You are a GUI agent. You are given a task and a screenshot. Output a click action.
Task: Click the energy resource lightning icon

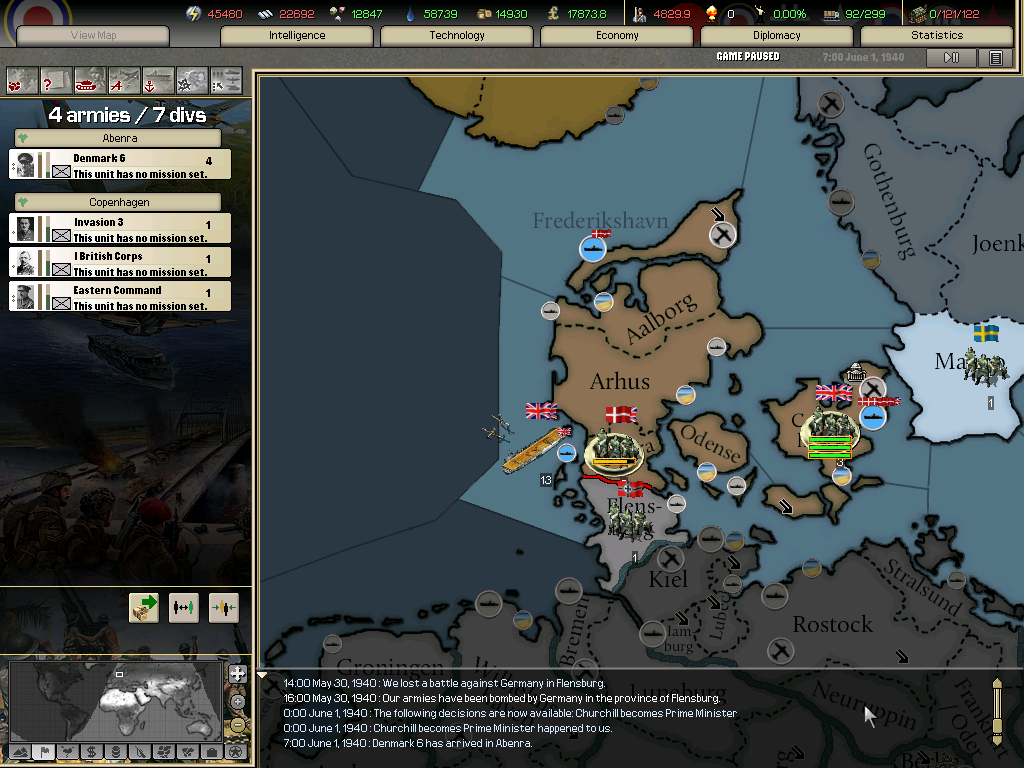click(193, 14)
